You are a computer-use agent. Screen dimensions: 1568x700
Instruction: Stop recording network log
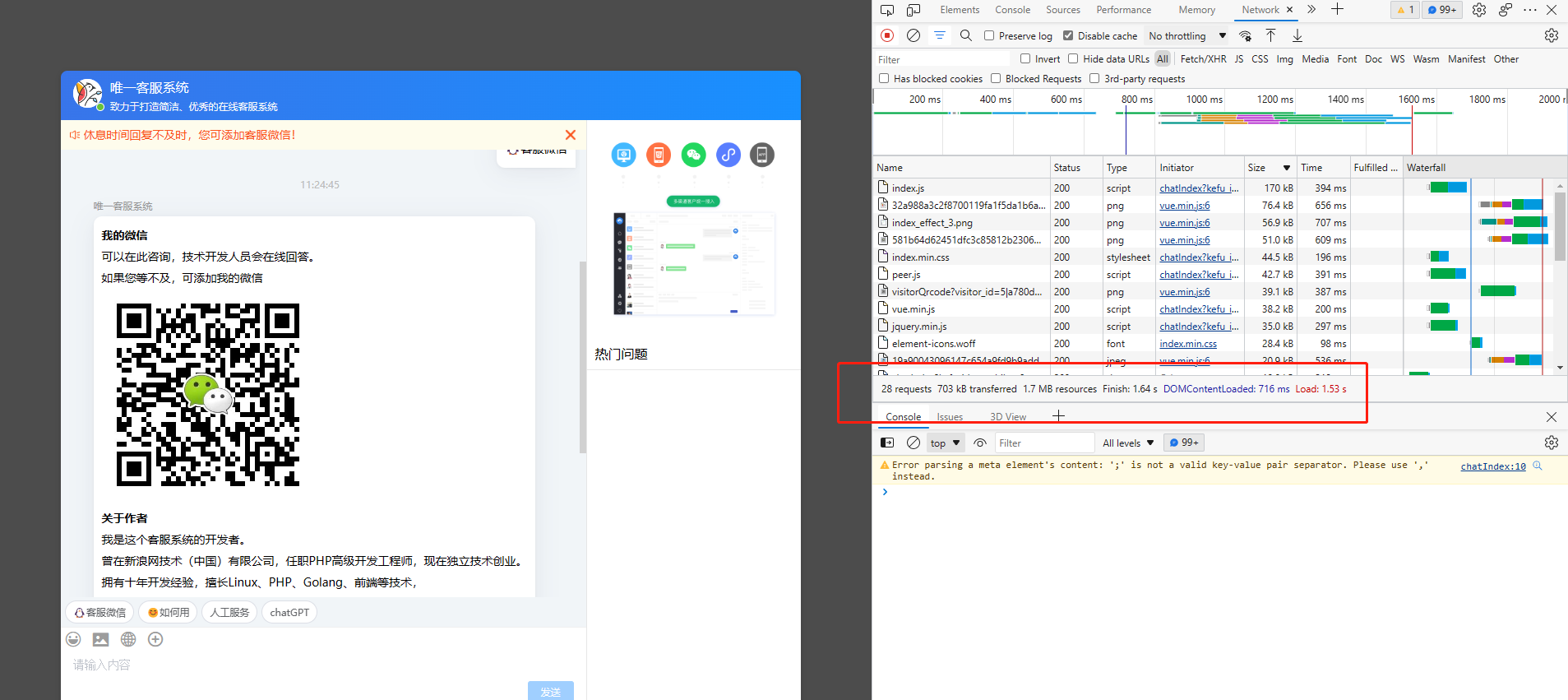pyautogui.click(x=887, y=35)
